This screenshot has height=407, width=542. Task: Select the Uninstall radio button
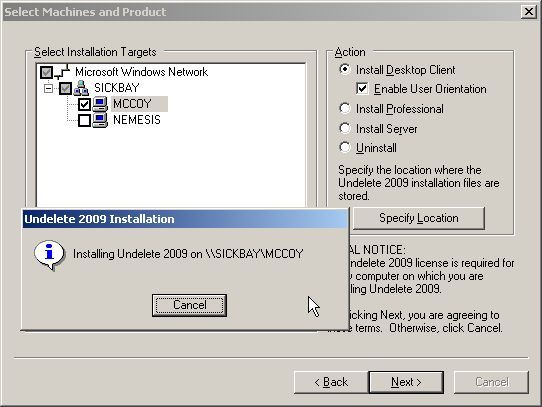click(x=345, y=147)
